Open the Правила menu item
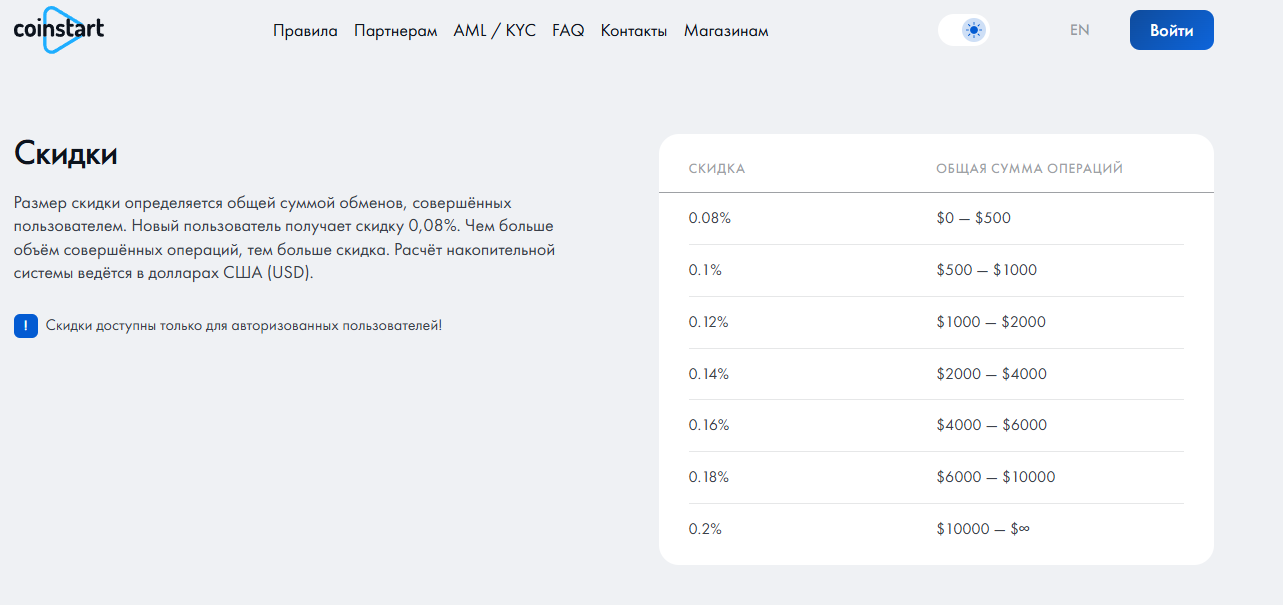 pos(305,31)
